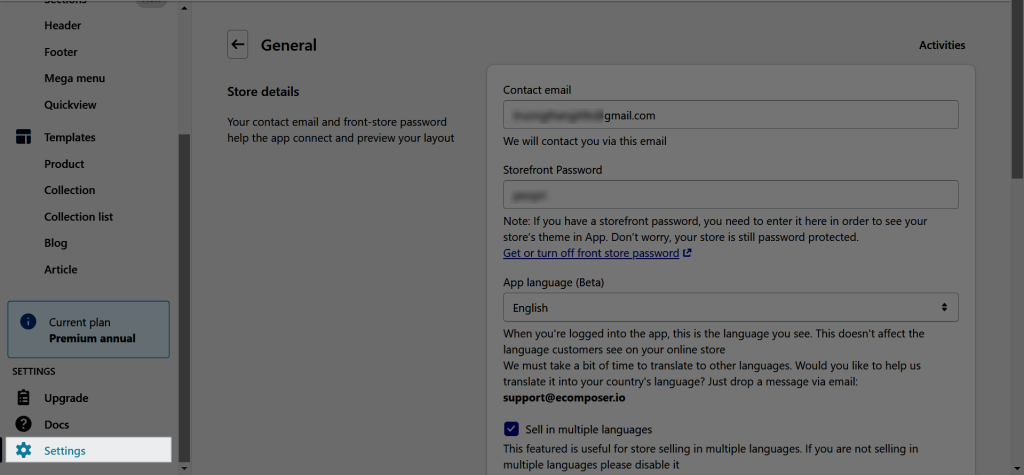Select Collection list in sidebar

coord(78,216)
